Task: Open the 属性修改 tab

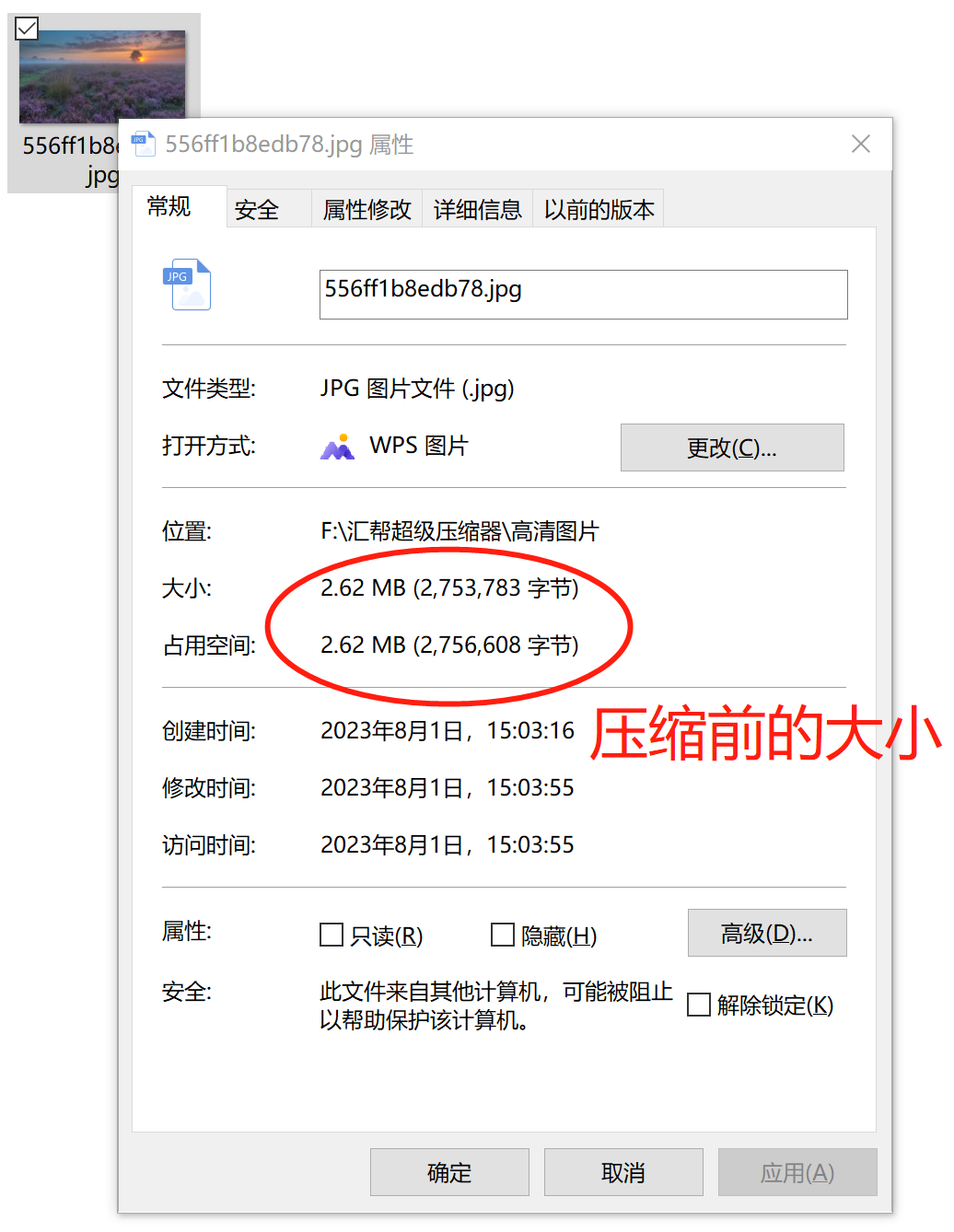Action: [x=366, y=209]
